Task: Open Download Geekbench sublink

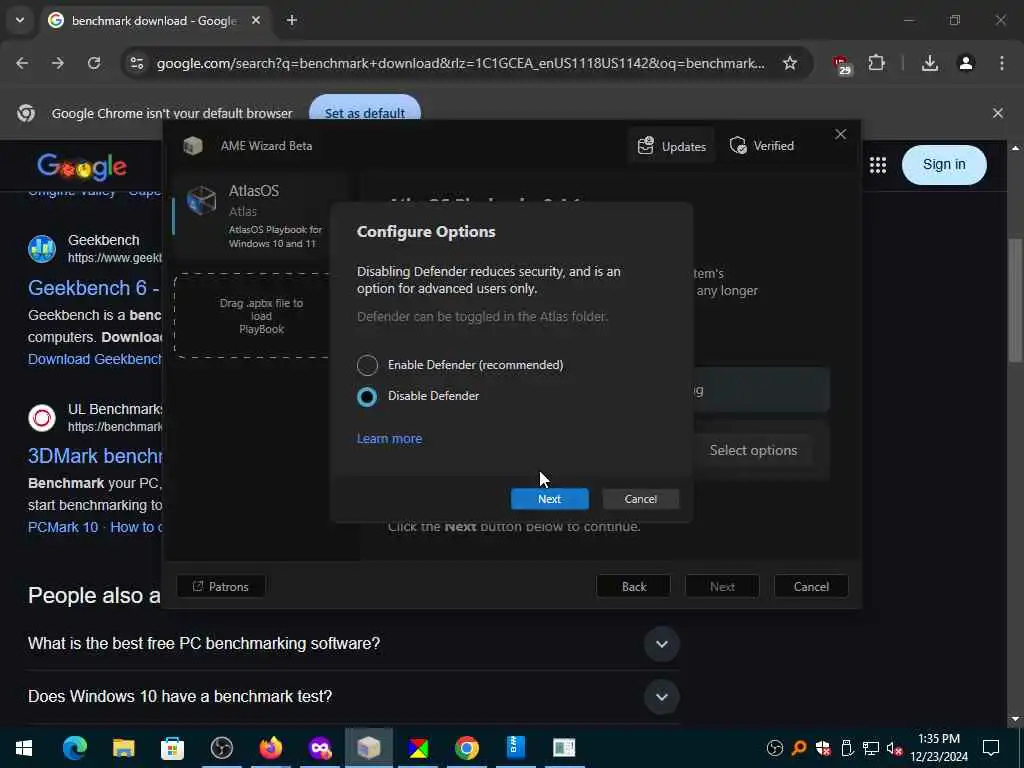Action: click(x=94, y=359)
